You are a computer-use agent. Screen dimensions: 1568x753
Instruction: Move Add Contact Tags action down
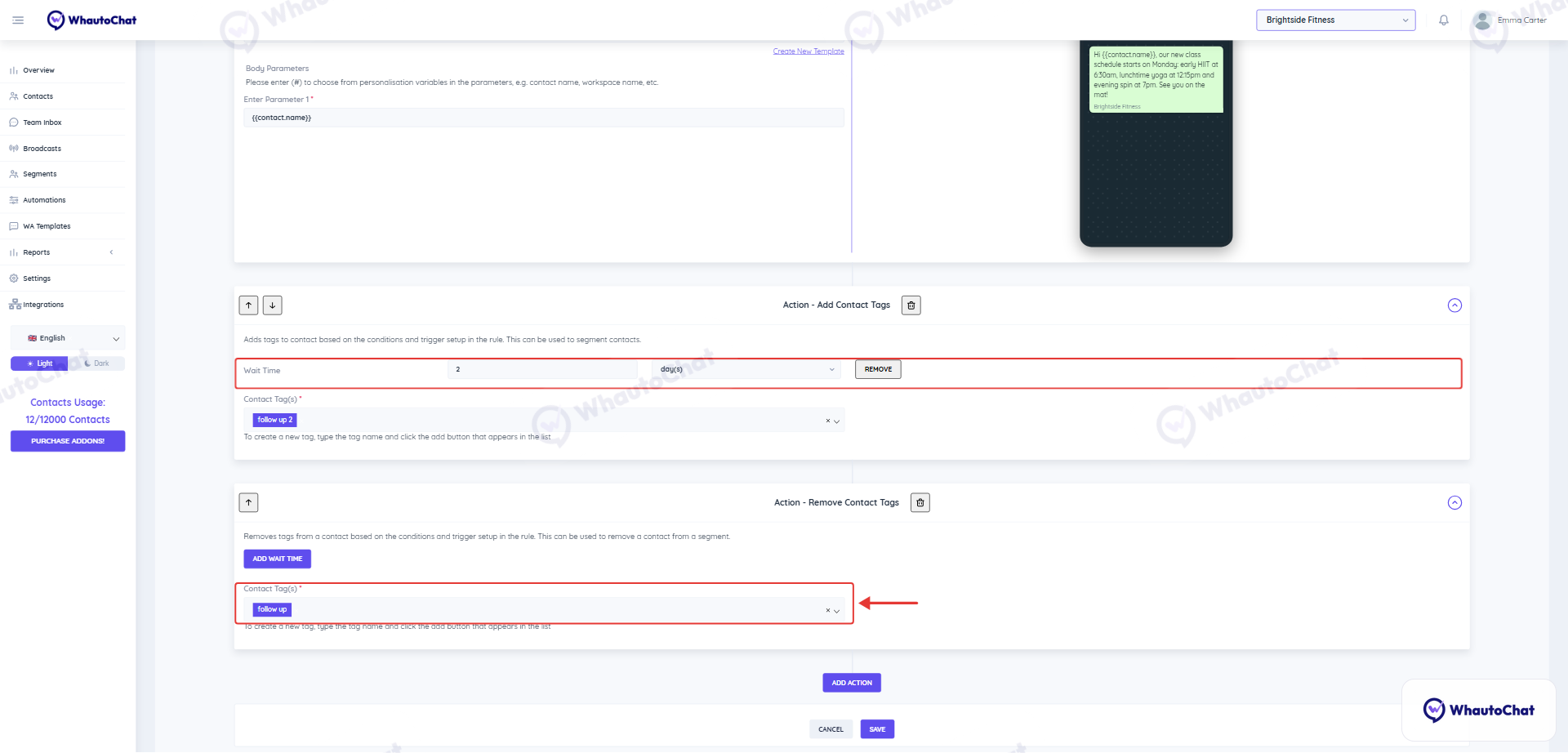point(272,305)
